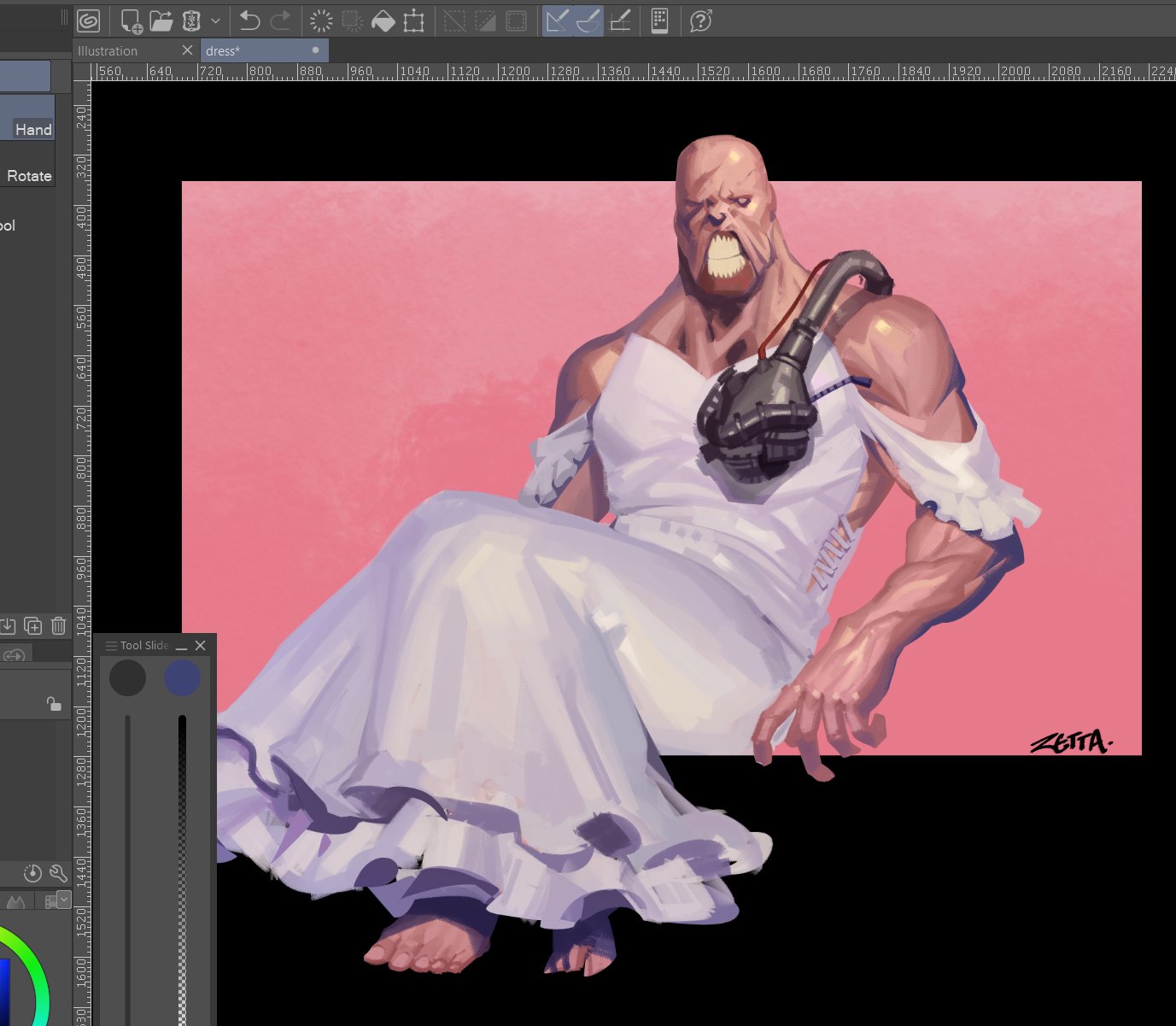Click the Open file folder icon
Viewport: 1176px width, 1026px height.
click(x=161, y=21)
